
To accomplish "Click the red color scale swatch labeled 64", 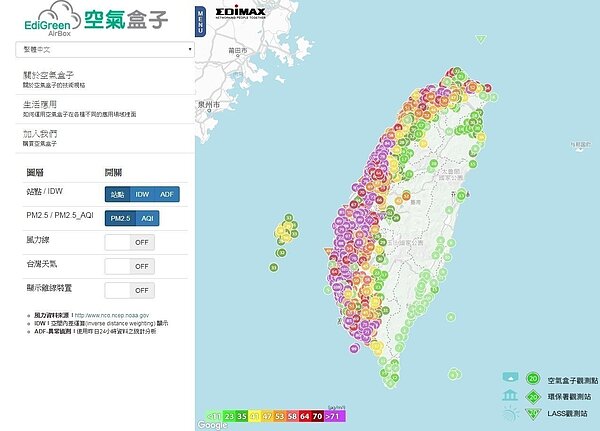I will click(305, 416).
